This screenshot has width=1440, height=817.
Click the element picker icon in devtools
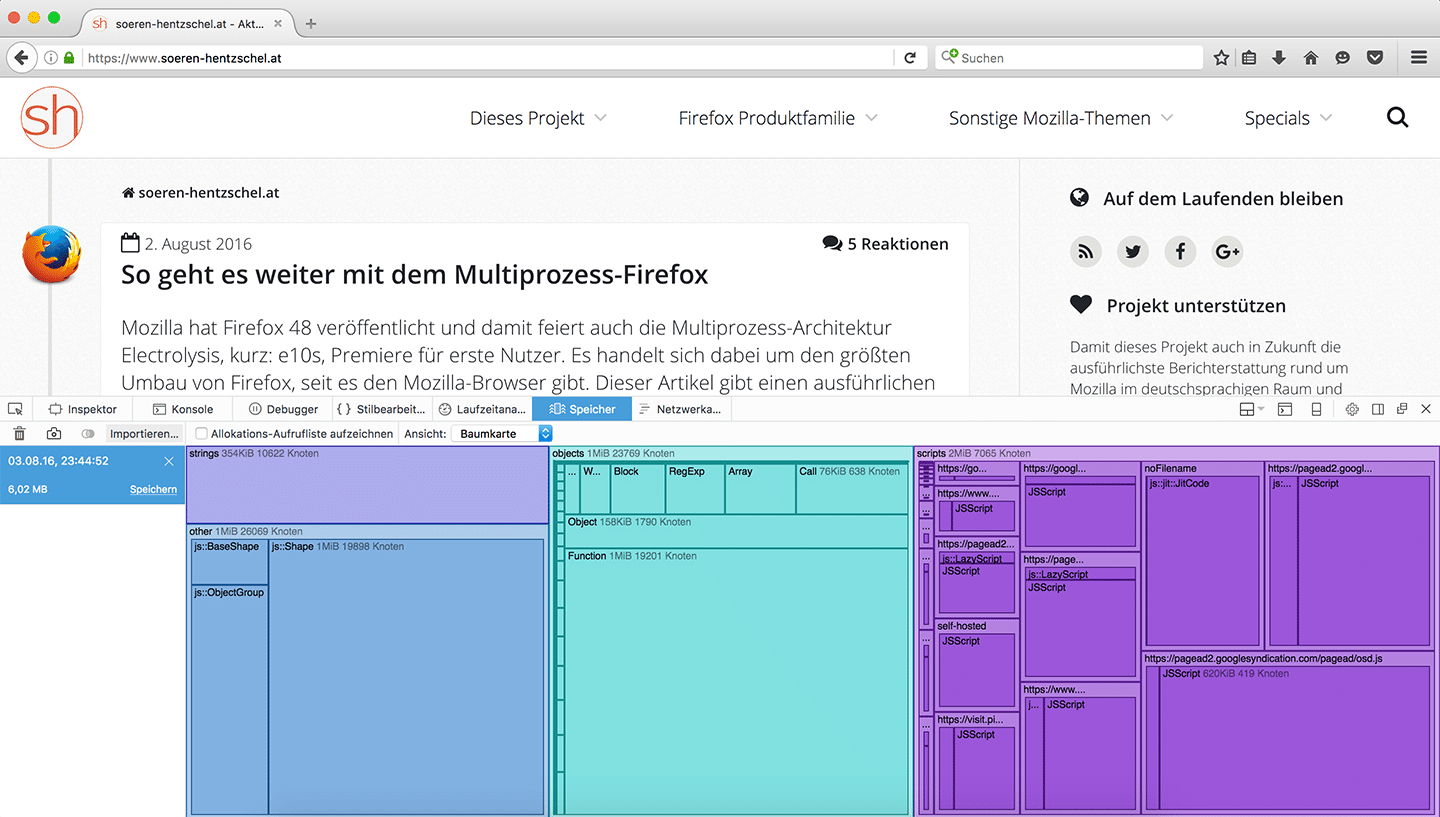tap(15, 409)
